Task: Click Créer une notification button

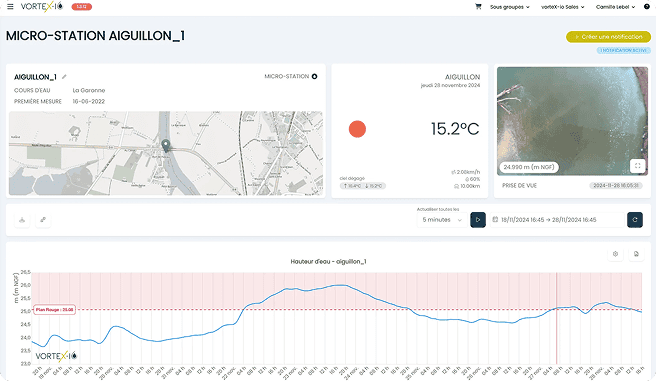Action: (608, 37)
